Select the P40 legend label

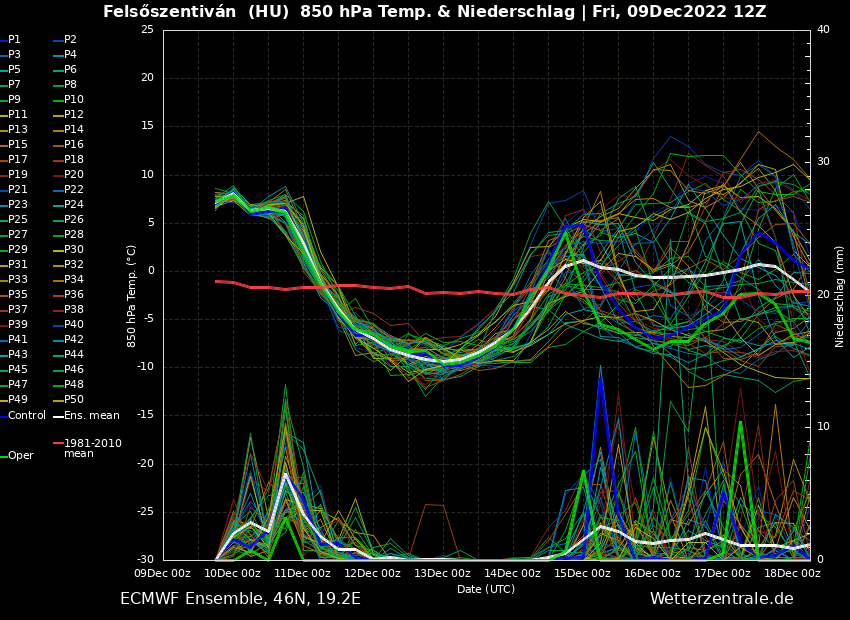click(74, 325)
